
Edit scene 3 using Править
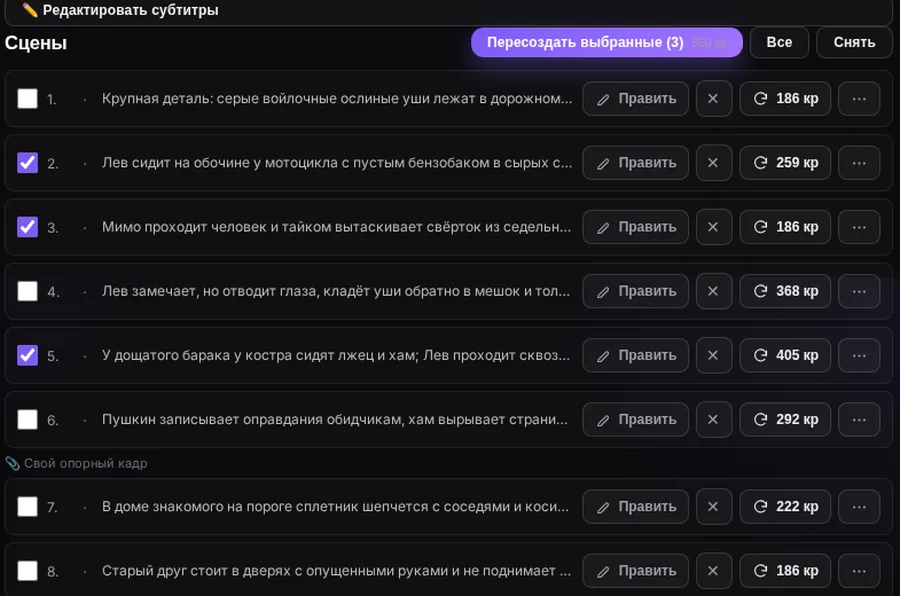[635, 227]
